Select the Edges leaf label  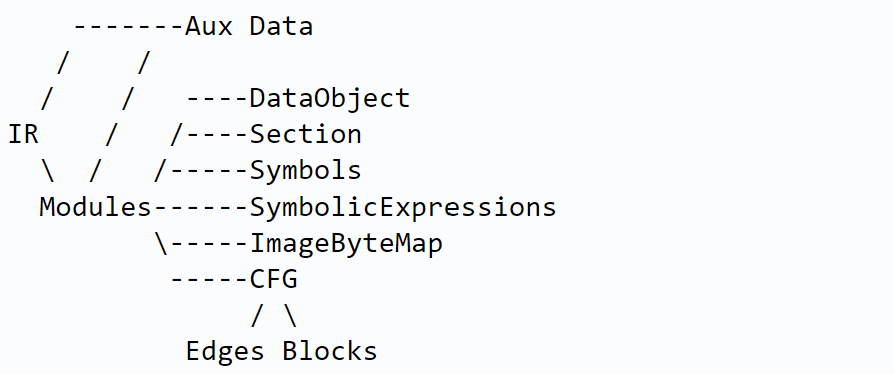point(225,351)
